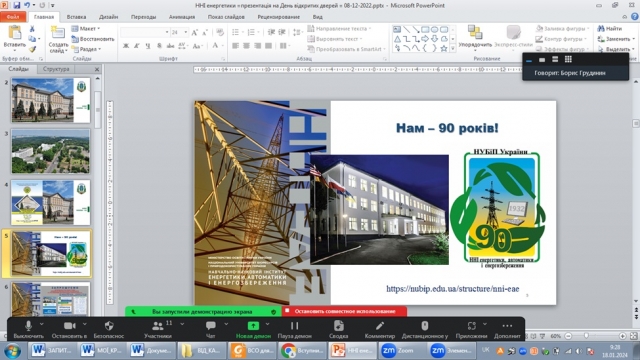Click Save icon in Quick Access Toolbar
The height and width of the screenshot is (360, 640).
click(17, 5)
